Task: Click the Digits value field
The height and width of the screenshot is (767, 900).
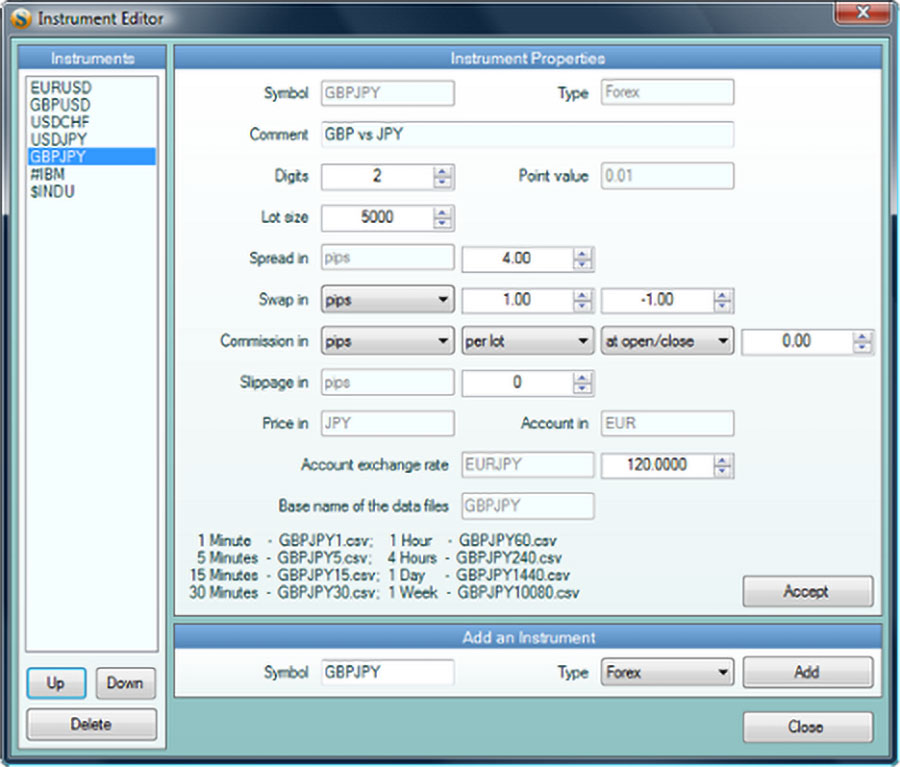Action: click(x=377, y=176)
